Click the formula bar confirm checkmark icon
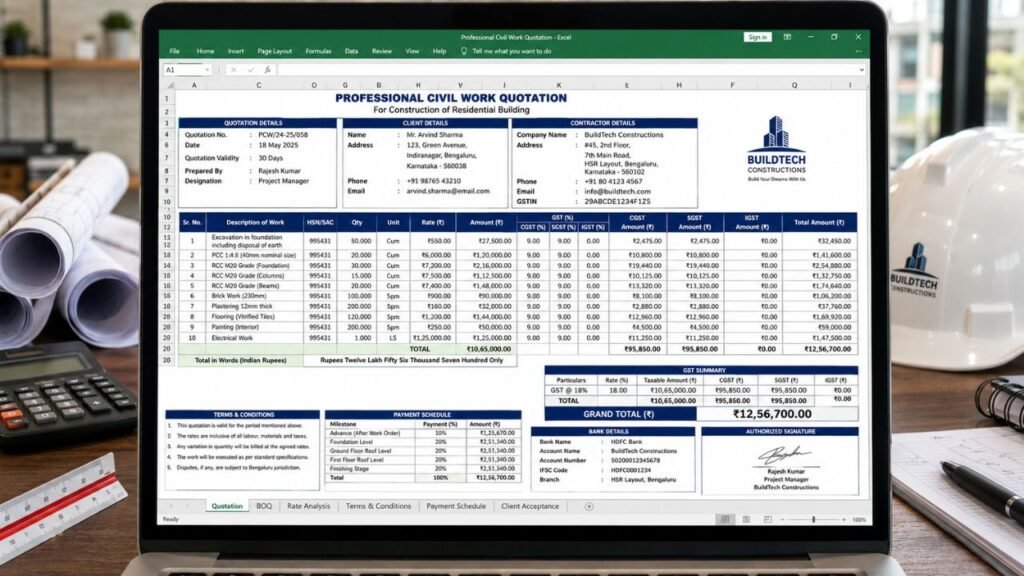 251,69
